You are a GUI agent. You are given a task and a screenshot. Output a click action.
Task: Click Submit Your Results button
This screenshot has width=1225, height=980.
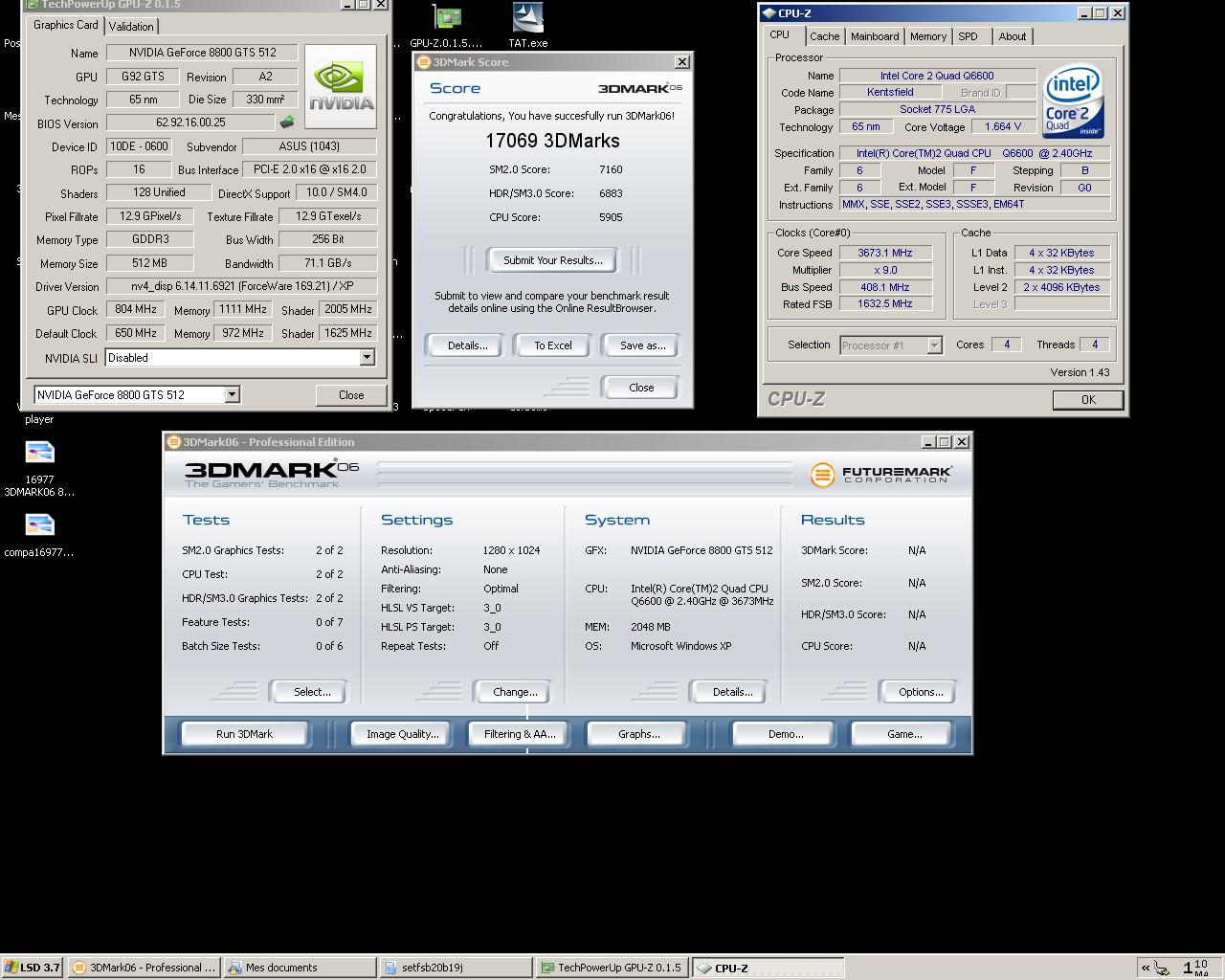(x=552, y=260)
